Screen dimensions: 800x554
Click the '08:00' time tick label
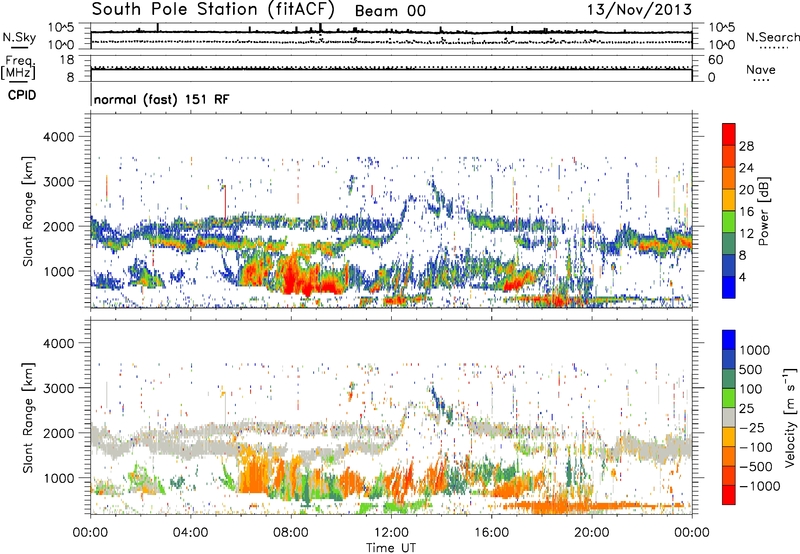(x=290, y=533)
